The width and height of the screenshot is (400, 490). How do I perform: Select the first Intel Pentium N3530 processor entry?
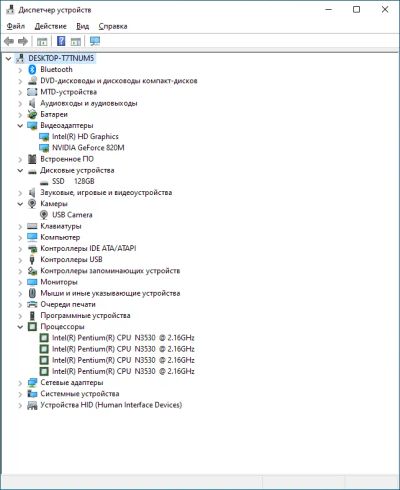click(123, 338)
